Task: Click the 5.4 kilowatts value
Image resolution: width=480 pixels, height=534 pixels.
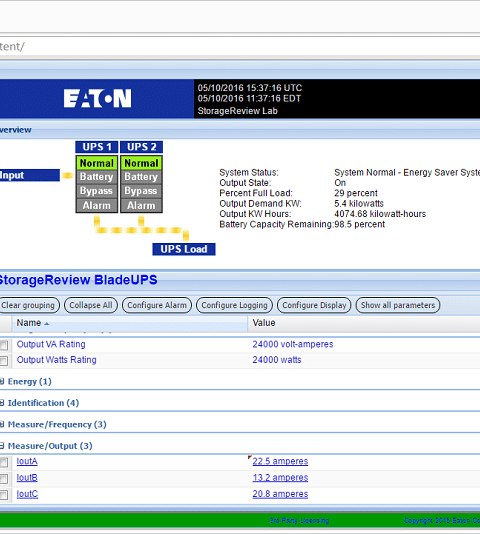Action: tap(359, 204)
